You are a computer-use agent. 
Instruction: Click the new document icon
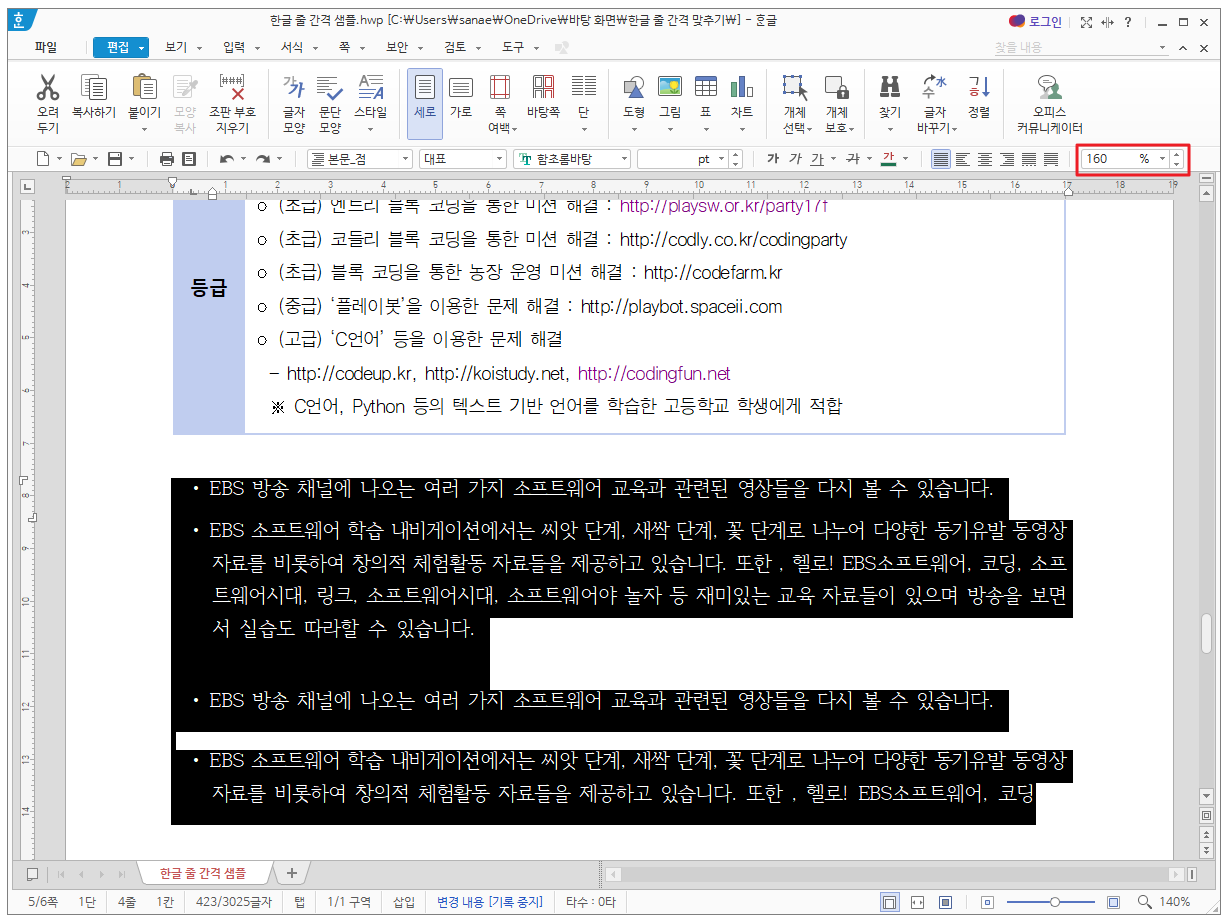(x=42, y=159)
